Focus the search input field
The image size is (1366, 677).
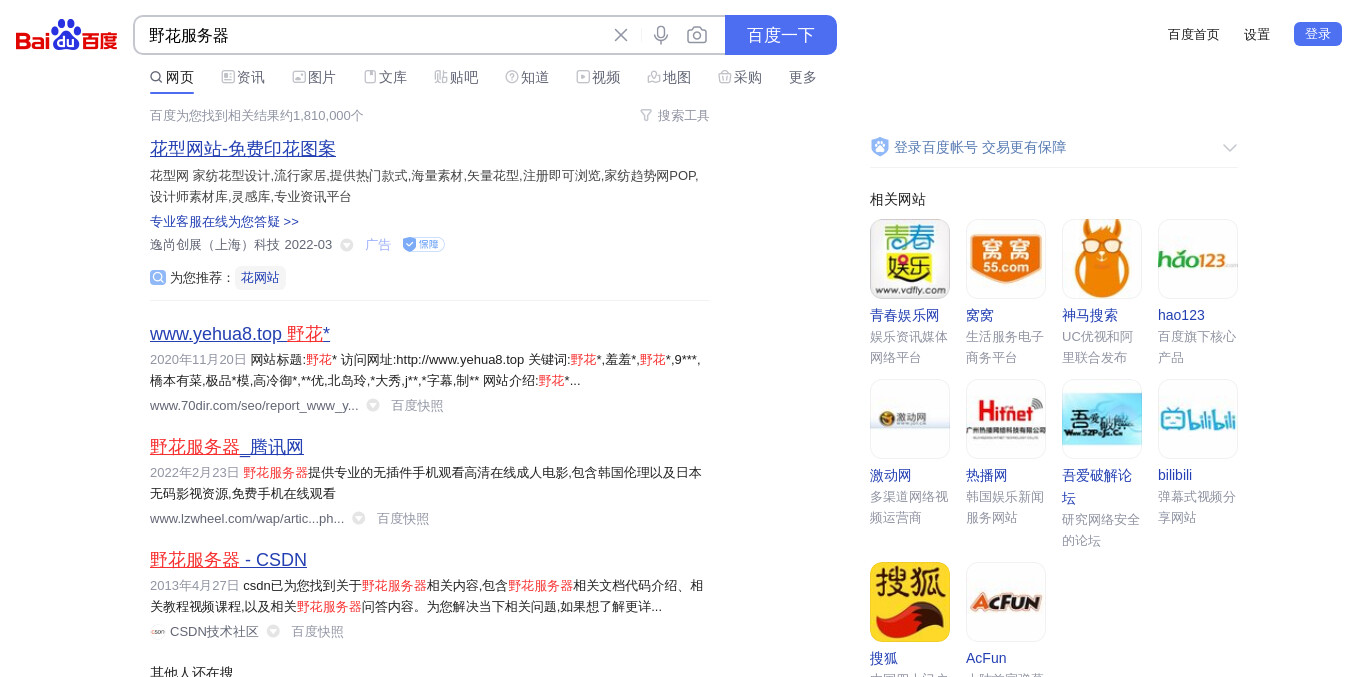375,35
